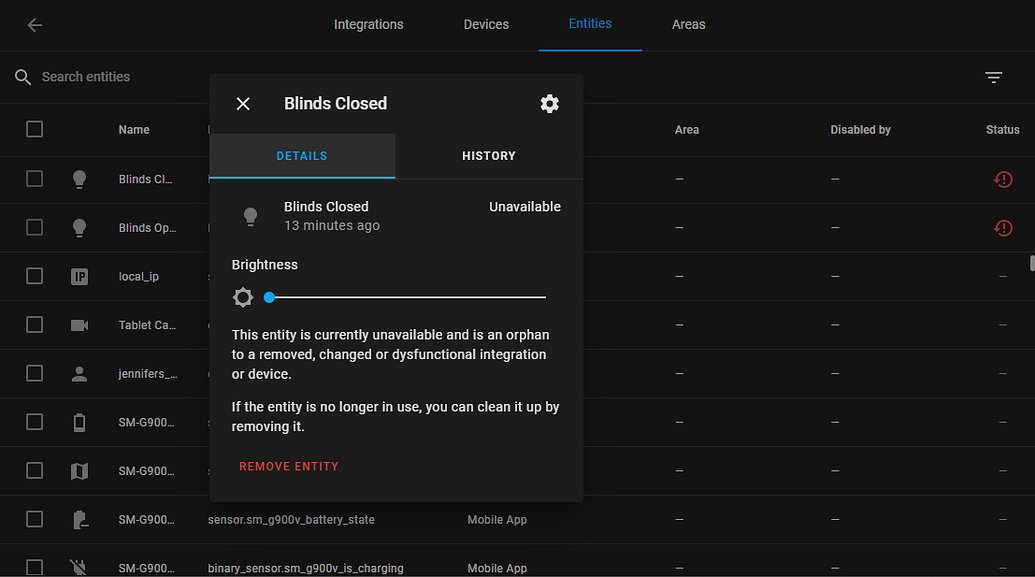
Task: Click the Unavailable state text
Action: [525, 207]
